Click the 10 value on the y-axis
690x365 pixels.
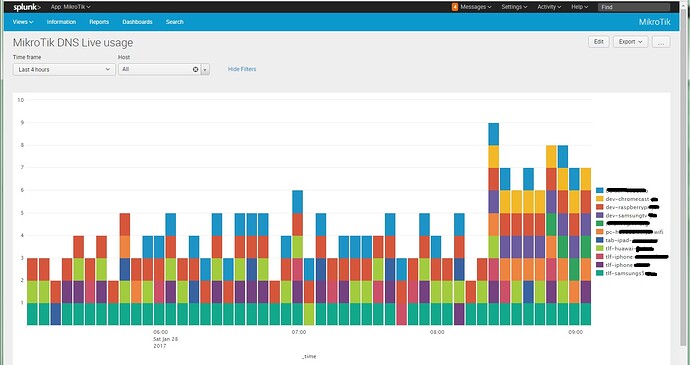[x=20, y=100]
